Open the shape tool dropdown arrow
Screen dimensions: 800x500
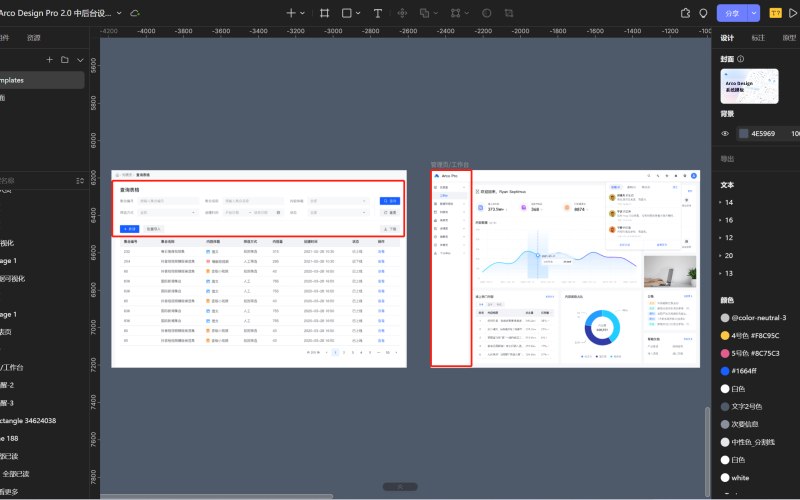tap(358, 13)
